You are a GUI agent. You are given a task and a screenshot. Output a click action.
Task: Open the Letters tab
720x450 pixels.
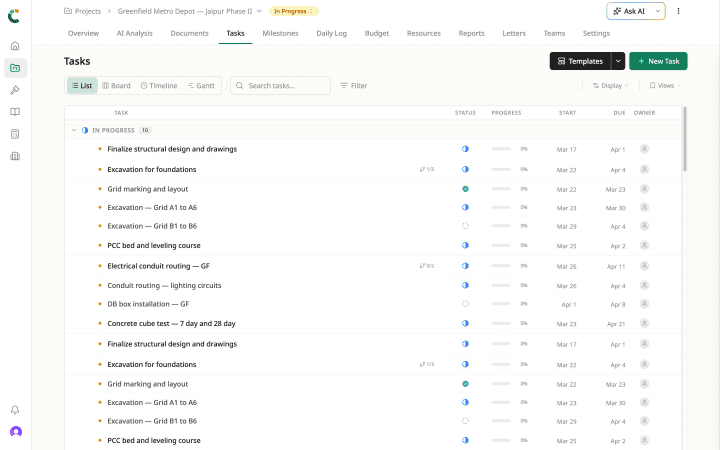[514, 33]
